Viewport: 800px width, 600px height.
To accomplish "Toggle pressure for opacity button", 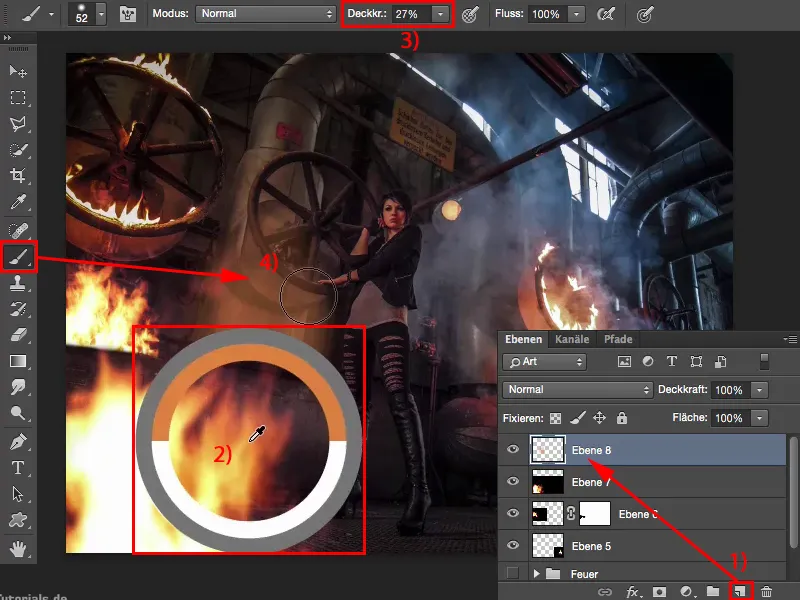I will (x=470, y=14).
